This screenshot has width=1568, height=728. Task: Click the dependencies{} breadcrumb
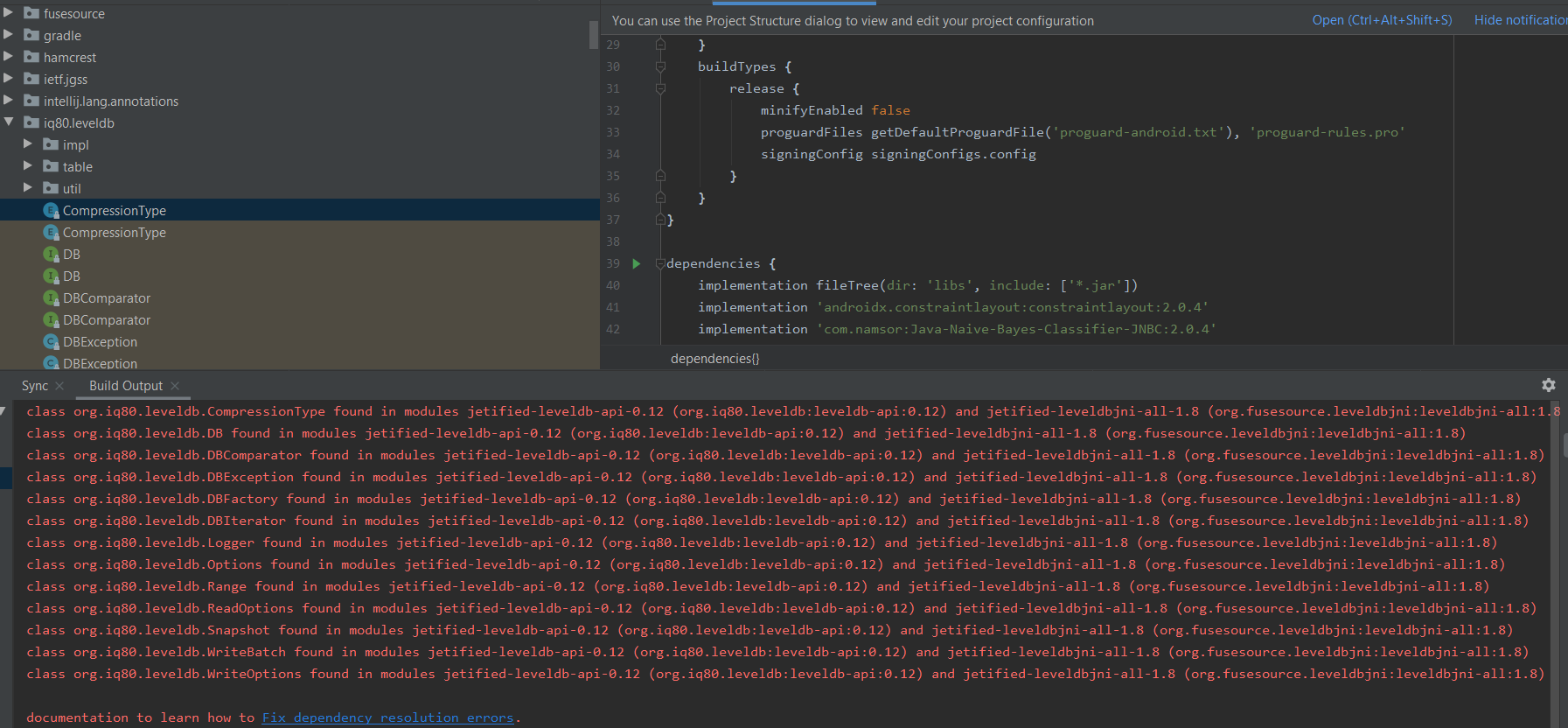(x=715, y=359)
